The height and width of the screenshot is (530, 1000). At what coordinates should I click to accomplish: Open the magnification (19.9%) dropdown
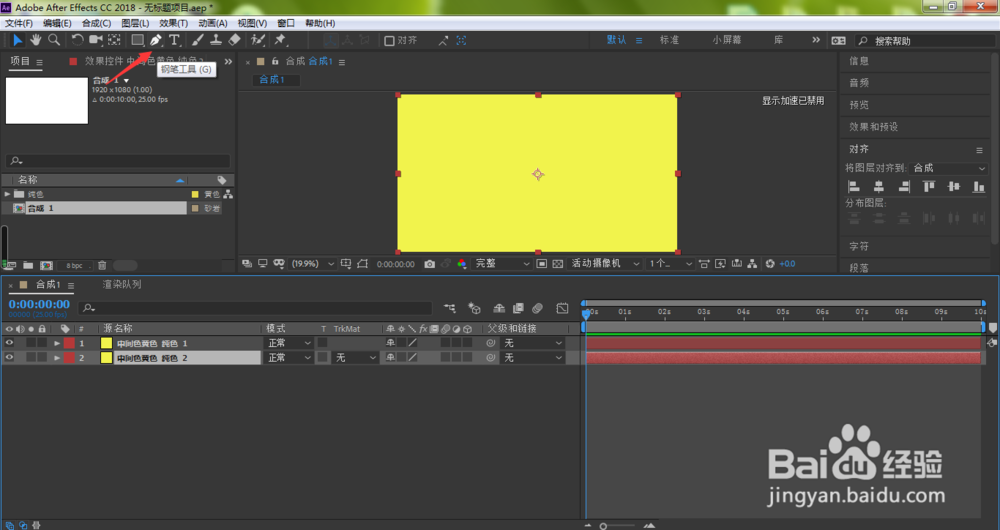(312, 264)
